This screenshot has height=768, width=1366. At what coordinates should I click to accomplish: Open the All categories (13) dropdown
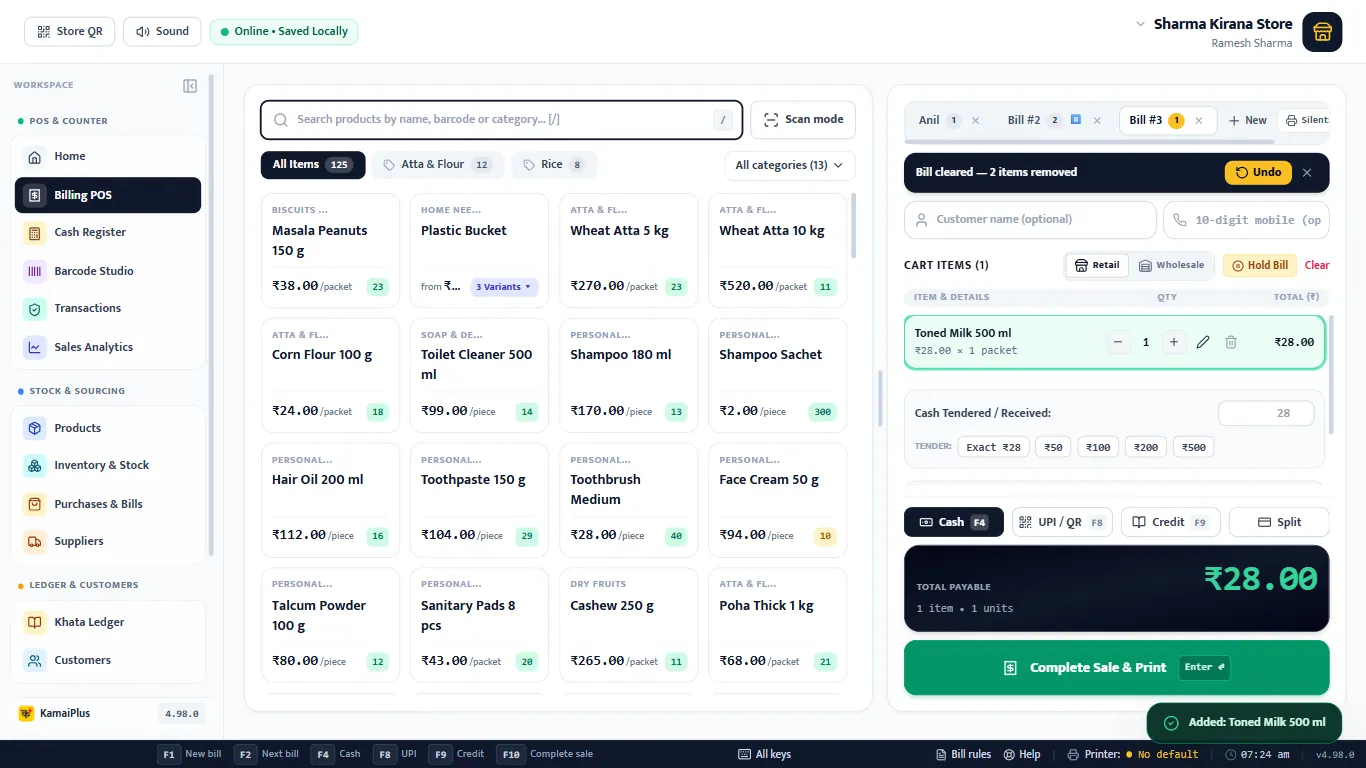790,165
